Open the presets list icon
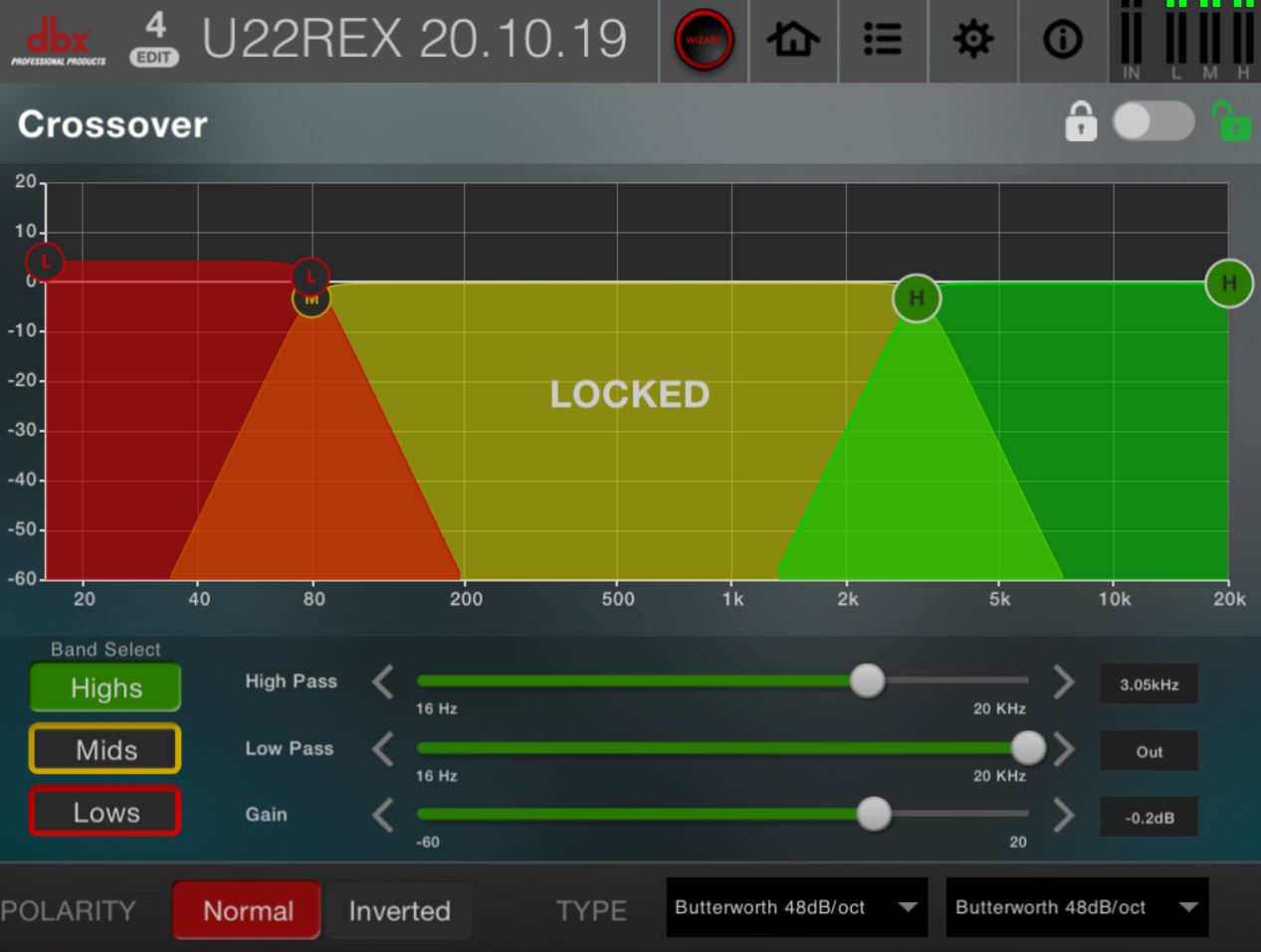The image size is (1261, 952). 883,41
